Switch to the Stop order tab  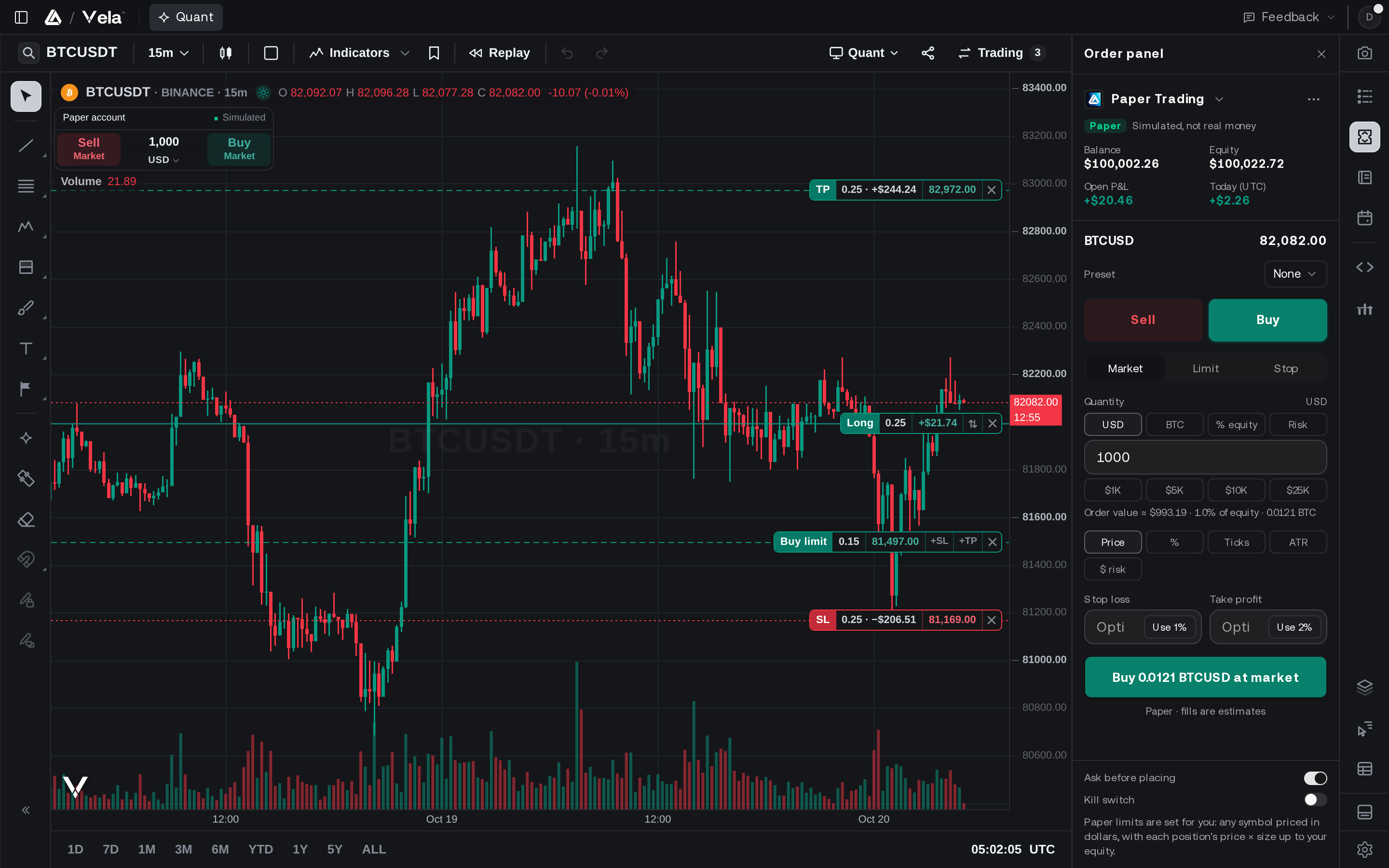click(1285, 368)
